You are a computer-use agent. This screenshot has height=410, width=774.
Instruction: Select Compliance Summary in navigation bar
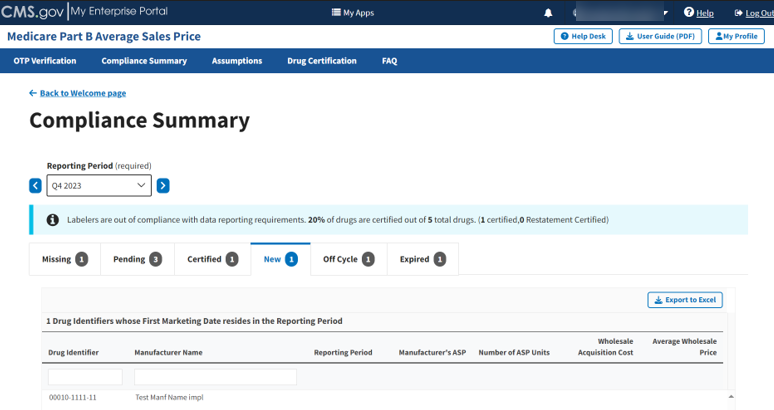click(144, 61)
